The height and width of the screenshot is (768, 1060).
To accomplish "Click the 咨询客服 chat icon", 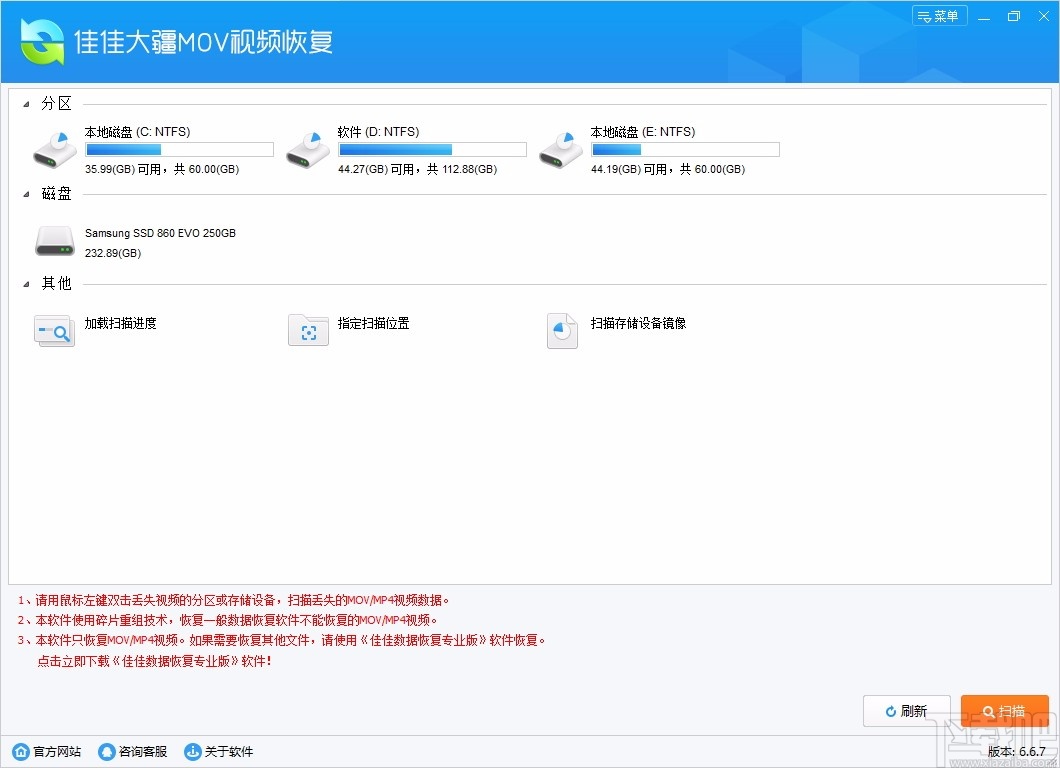I will pyautogui.click(x=106, y=751).
